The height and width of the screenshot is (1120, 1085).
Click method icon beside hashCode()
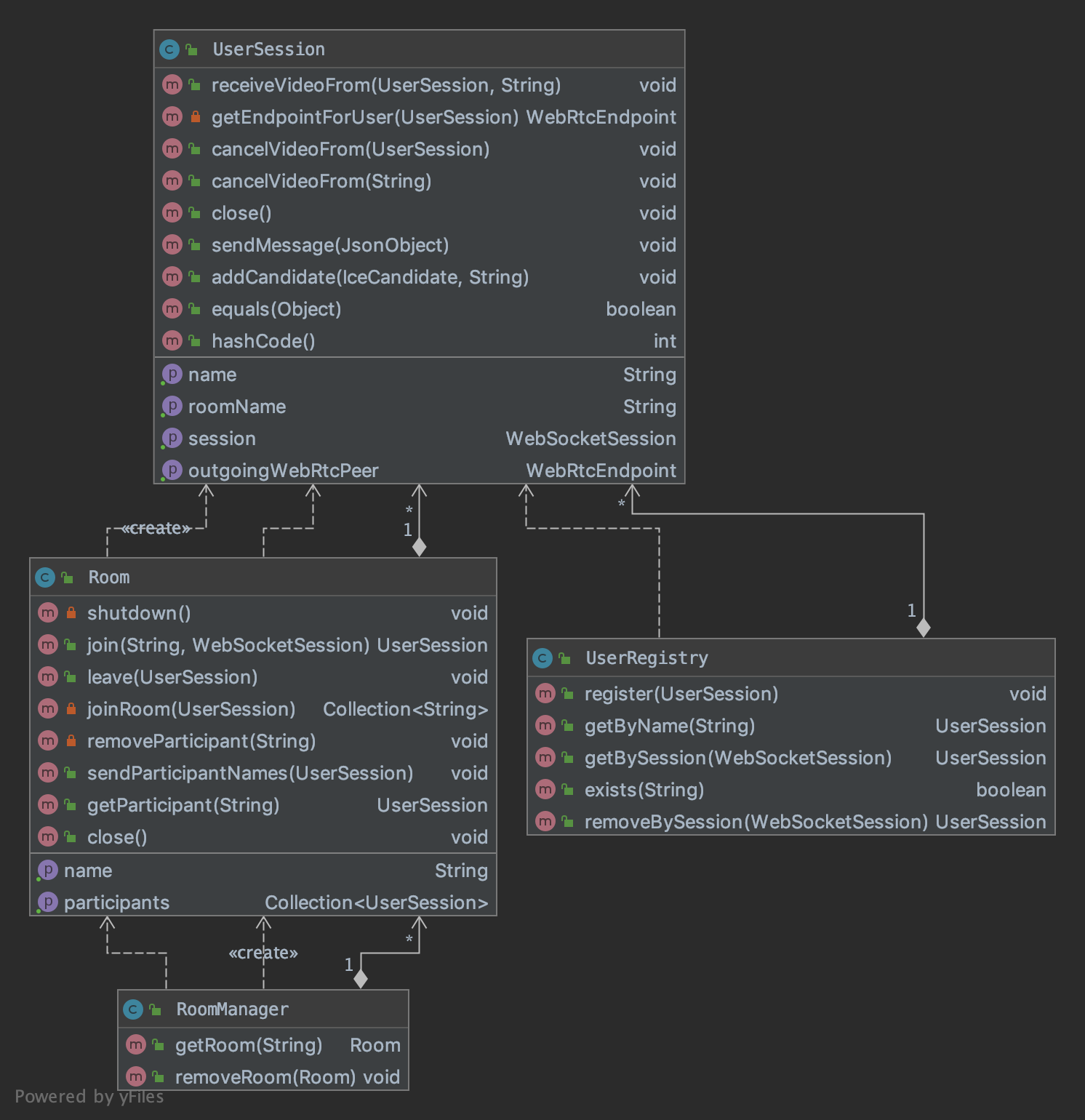172,340
